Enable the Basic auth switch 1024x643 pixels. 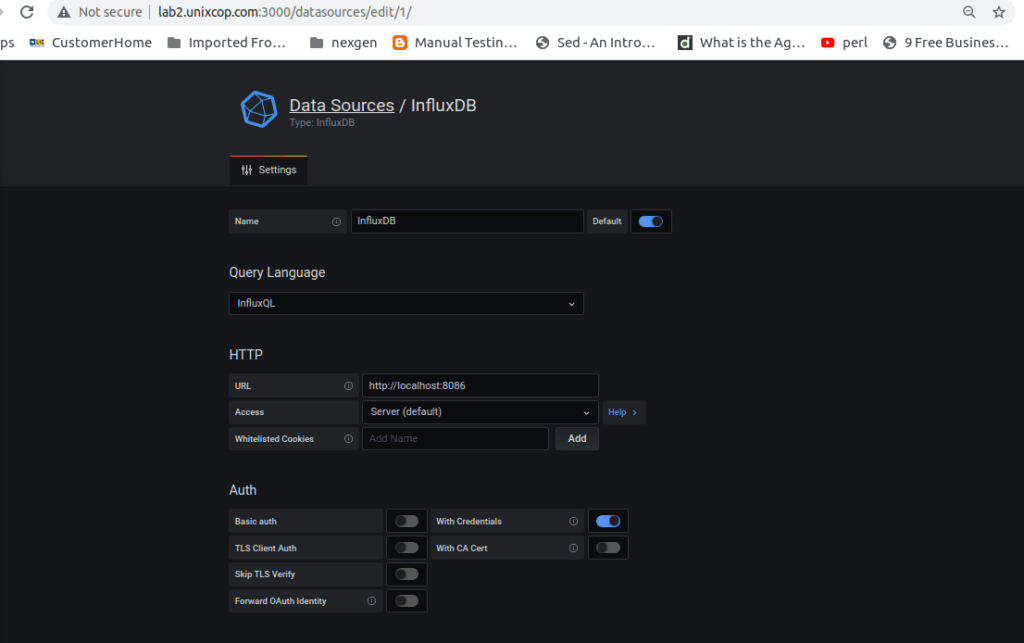(406, 521)
